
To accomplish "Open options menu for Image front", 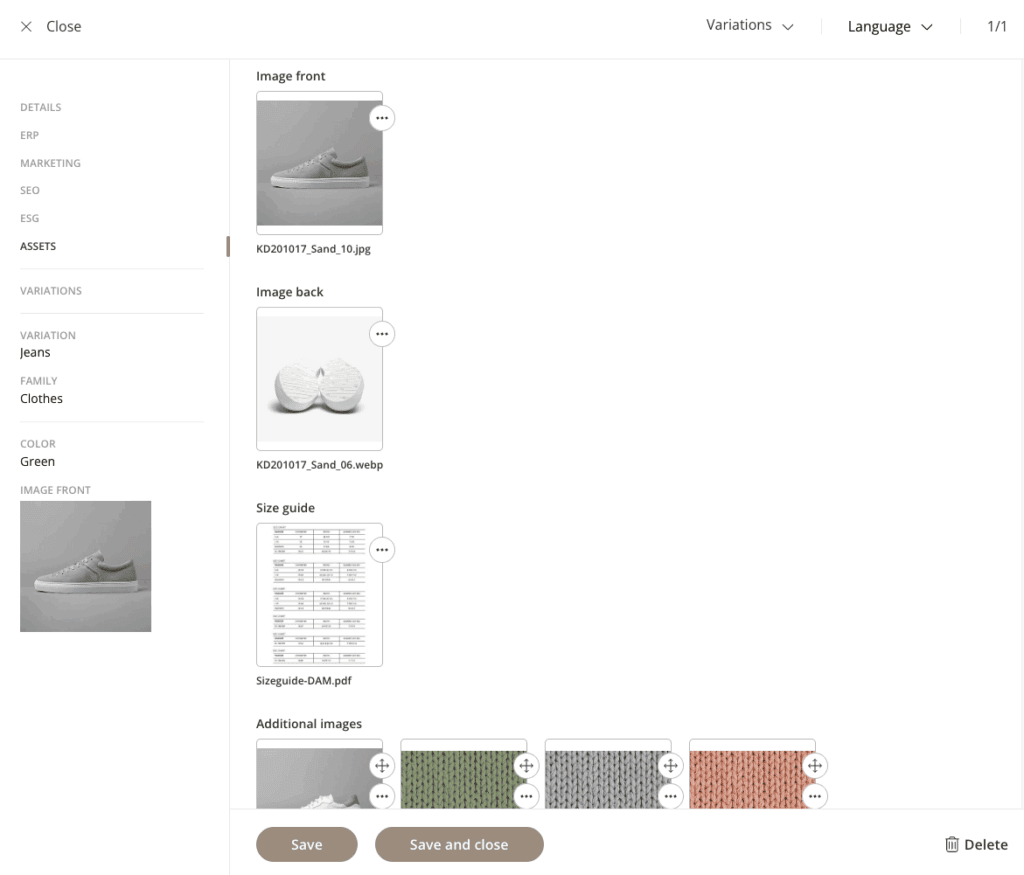I will pyautogui.click(x=382, y=118).
